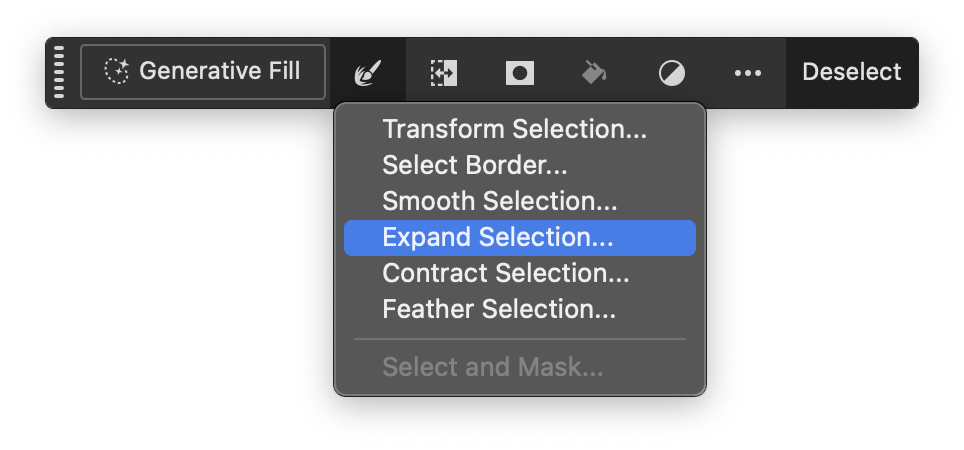Choose Transform Selection... from the menu

pos(514,129)
